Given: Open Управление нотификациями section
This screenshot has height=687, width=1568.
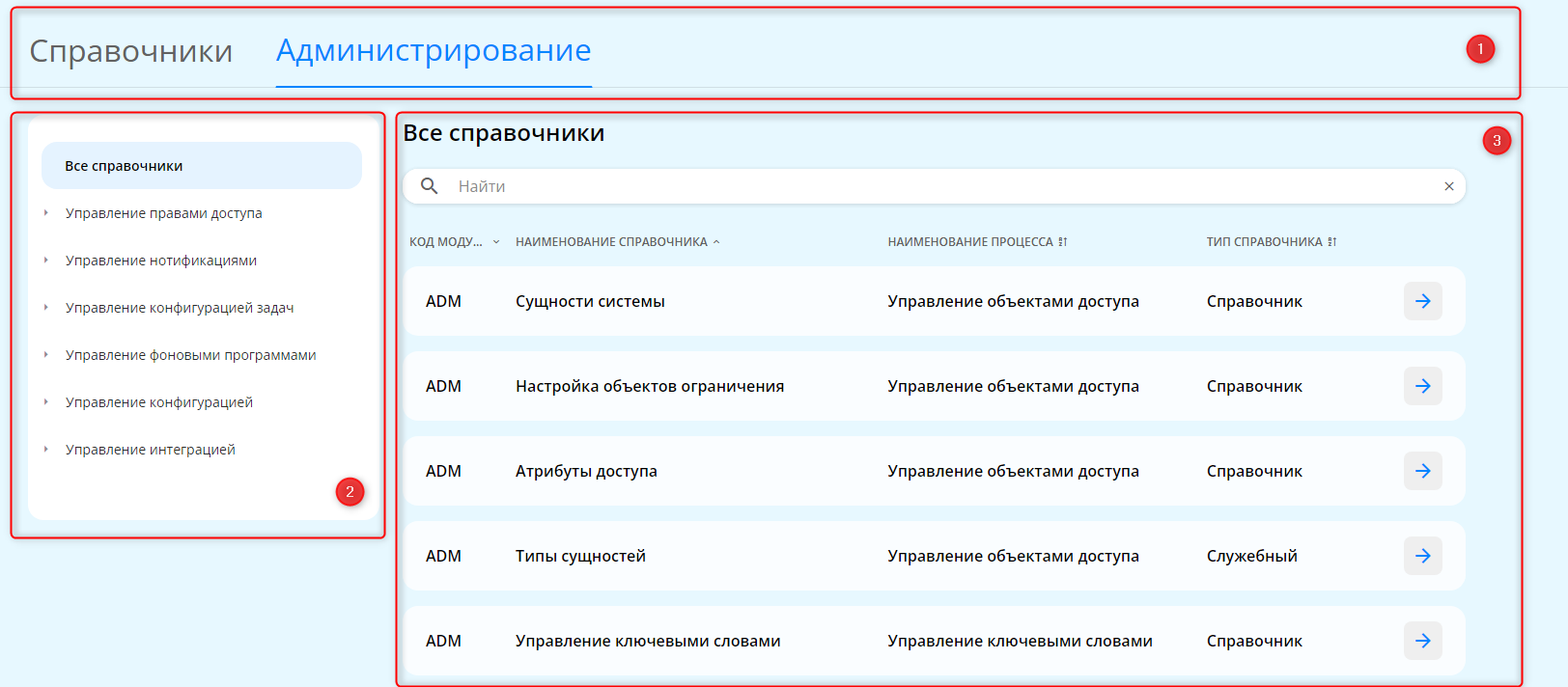Looking at the screenshot, I should click(161, 261).
